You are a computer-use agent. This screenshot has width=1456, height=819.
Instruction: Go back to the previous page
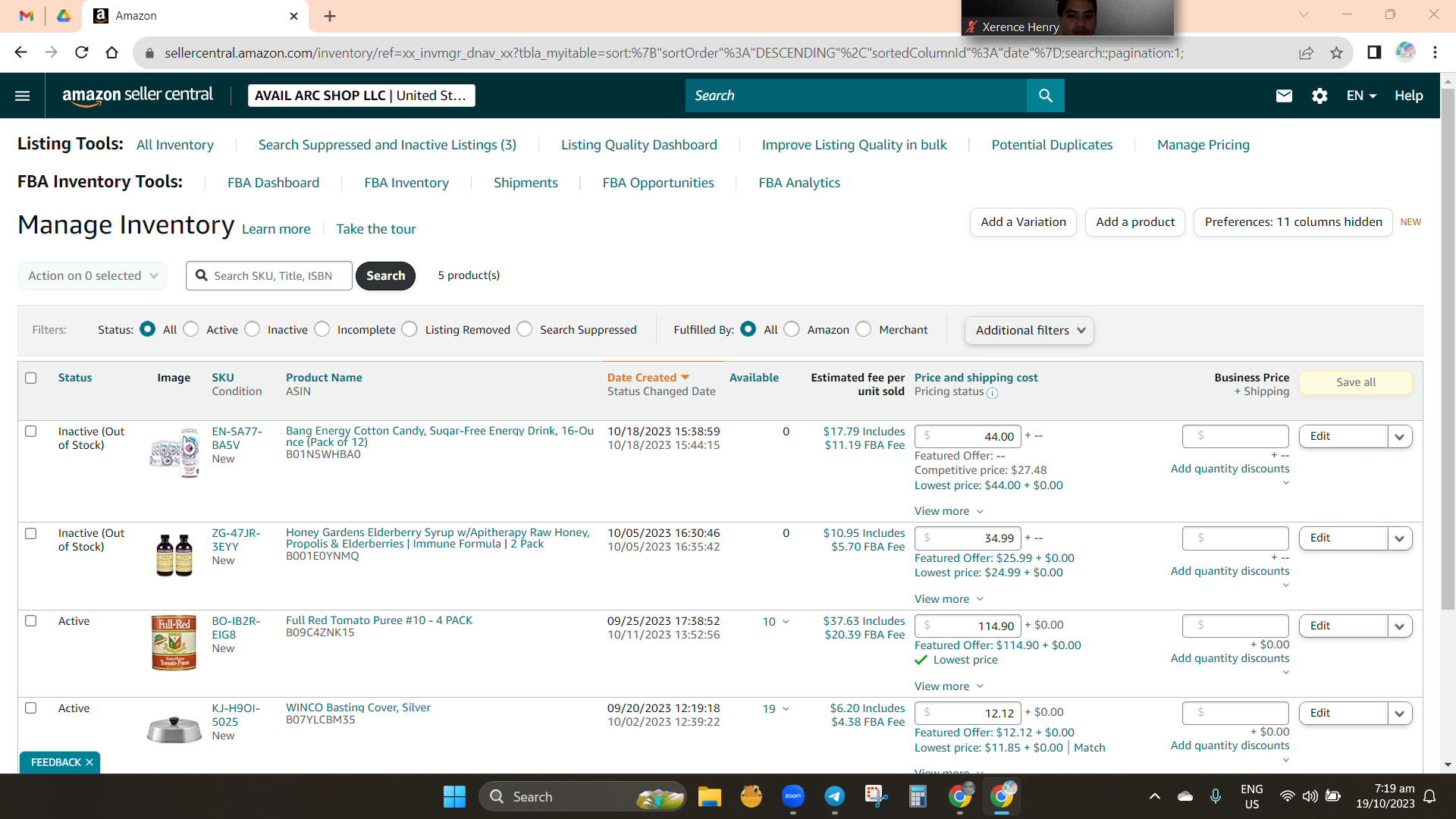click(20, 52)
